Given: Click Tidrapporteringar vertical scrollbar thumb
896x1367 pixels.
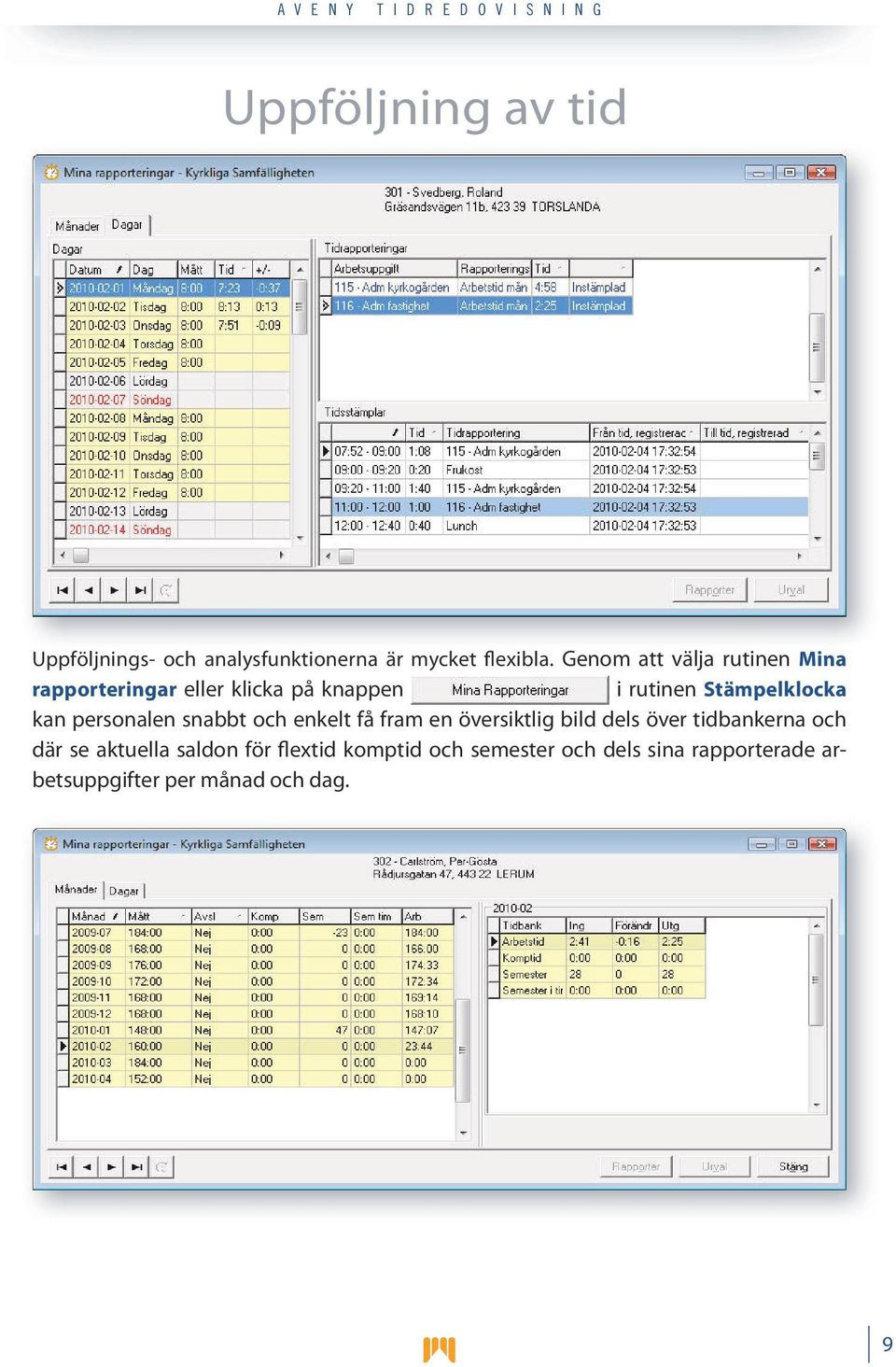Looking at the screenshot, I should [817, 347].
